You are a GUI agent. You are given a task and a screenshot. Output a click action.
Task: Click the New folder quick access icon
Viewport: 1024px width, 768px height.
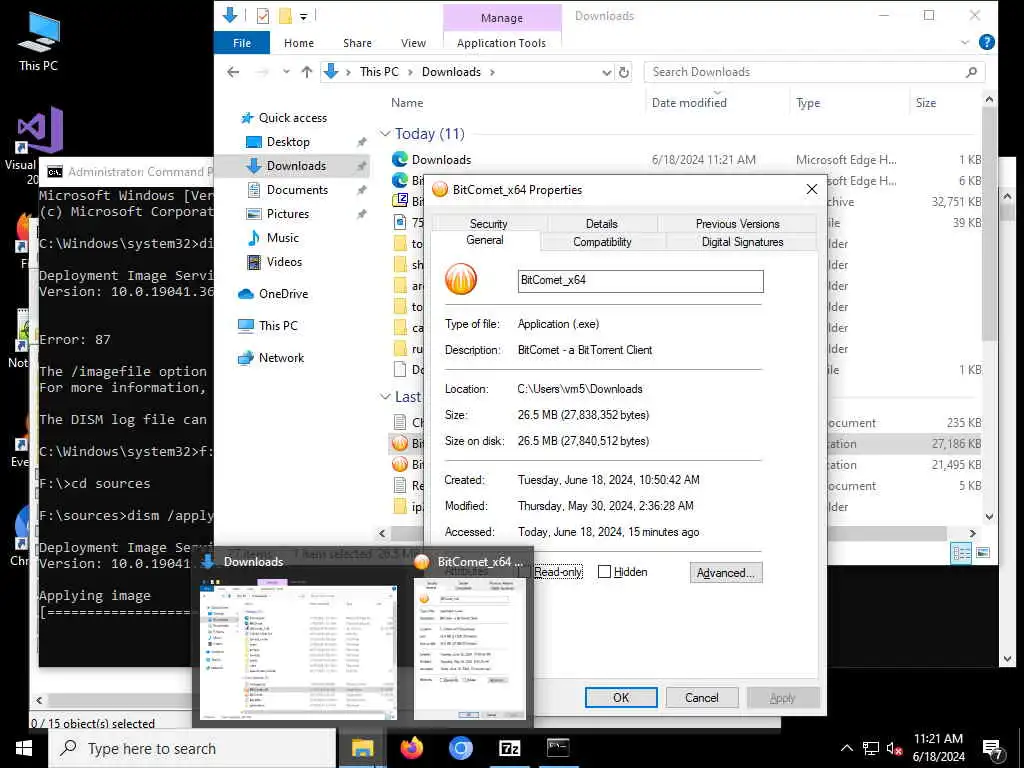pyautogui.click(x=285, y=15)
